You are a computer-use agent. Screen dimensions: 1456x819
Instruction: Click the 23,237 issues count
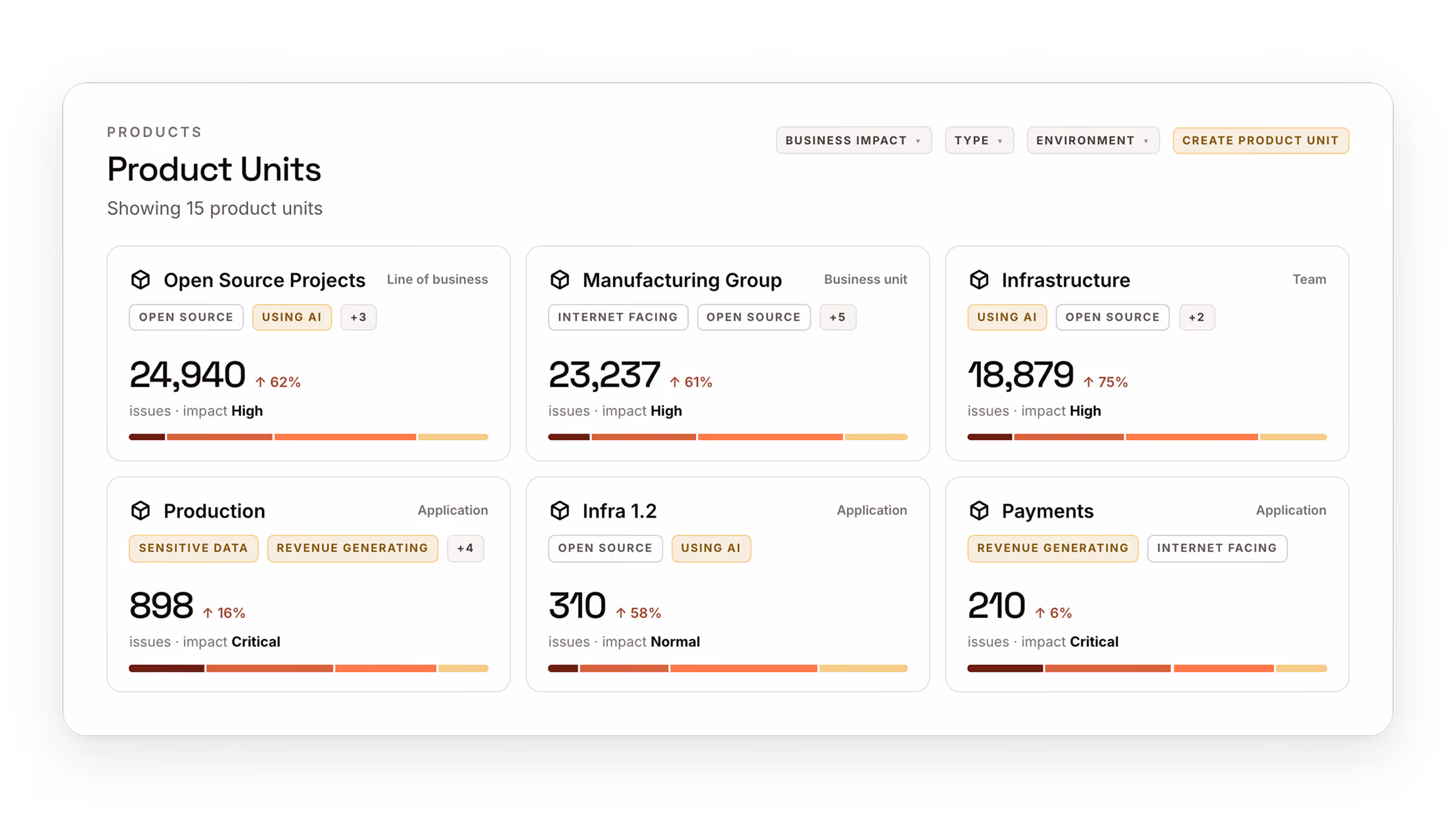(x=604, y=374)
